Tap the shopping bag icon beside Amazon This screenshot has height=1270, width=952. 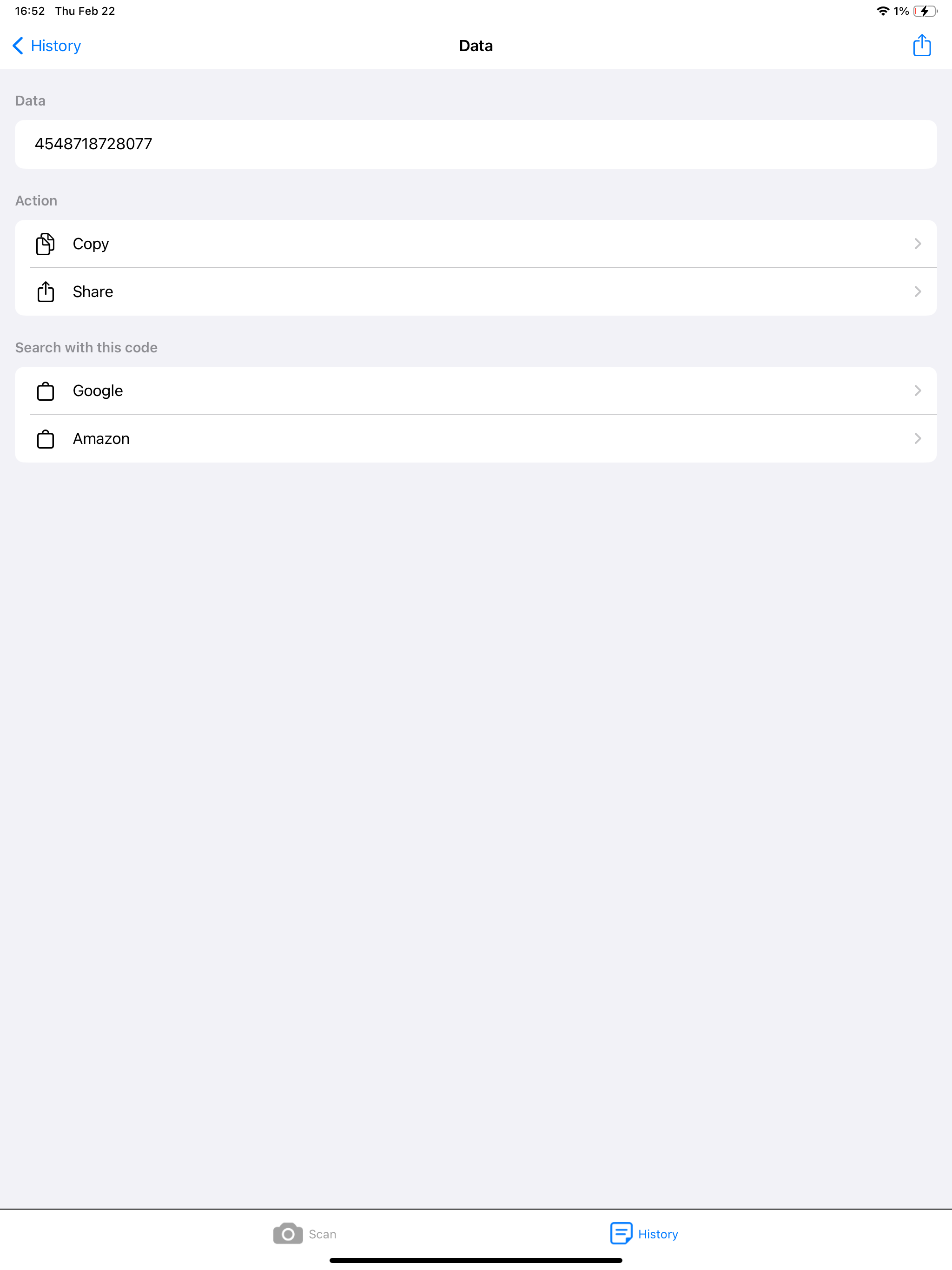click(46, 439)
